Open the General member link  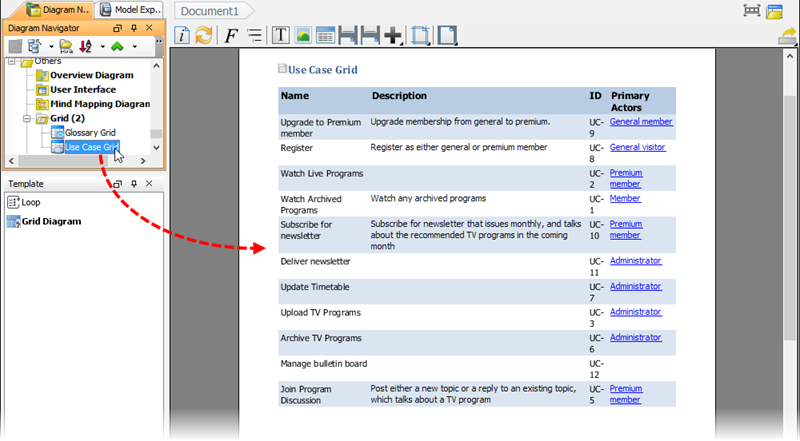click(x=641, y=121)
